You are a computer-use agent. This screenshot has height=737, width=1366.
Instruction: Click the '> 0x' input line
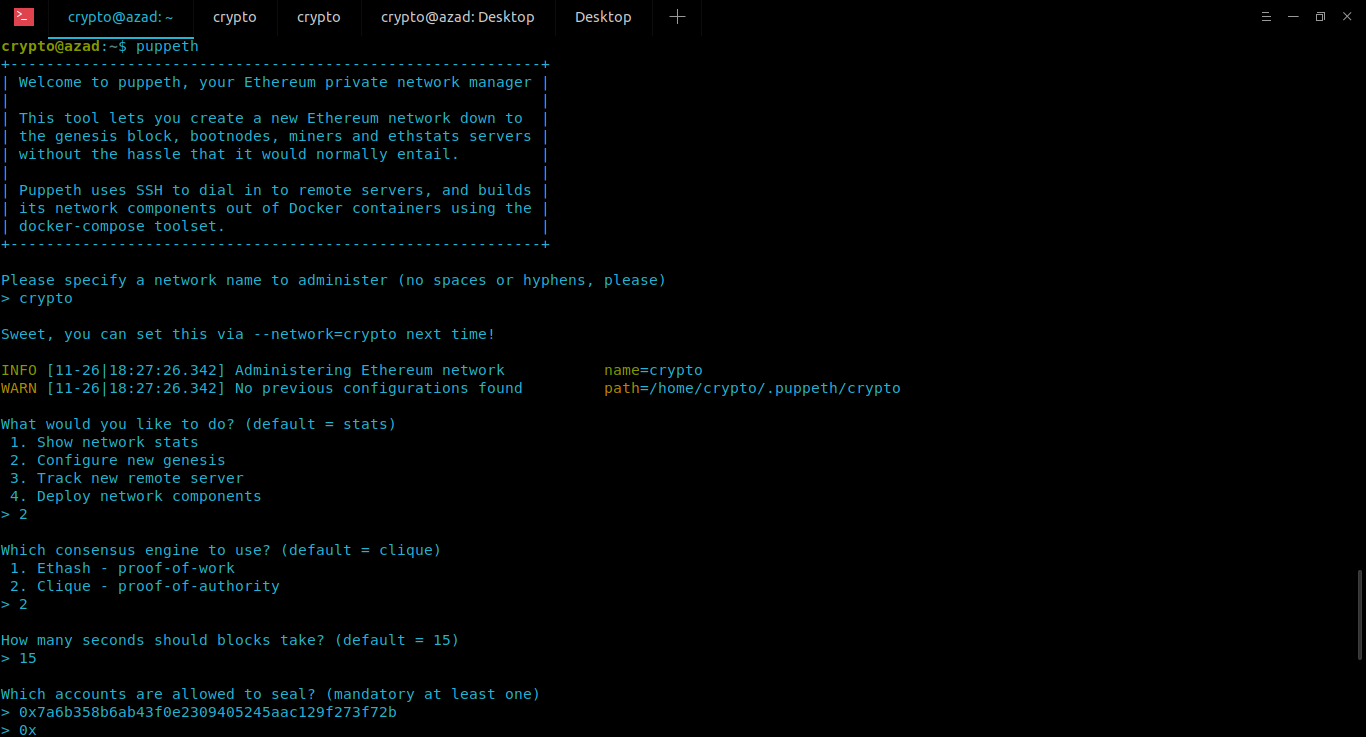click(x=19, y=730)
